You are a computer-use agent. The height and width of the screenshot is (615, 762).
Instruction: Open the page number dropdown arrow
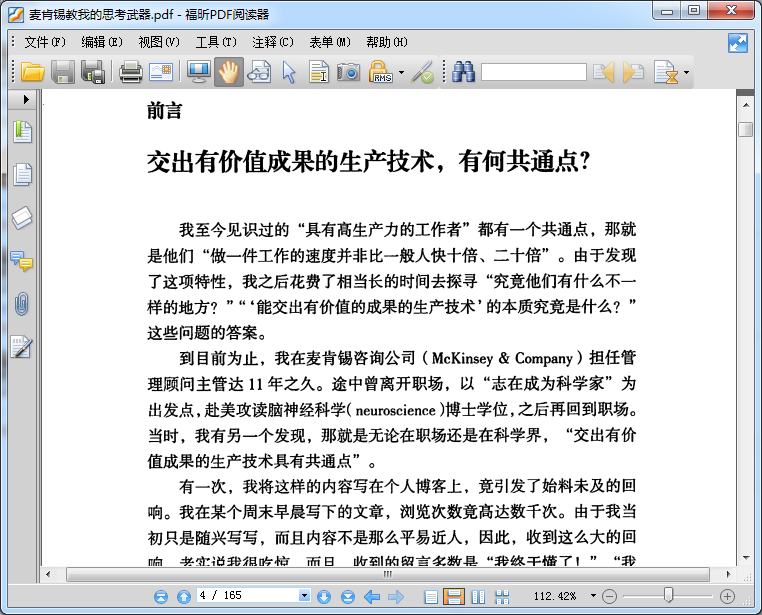[x=305, y=596]
